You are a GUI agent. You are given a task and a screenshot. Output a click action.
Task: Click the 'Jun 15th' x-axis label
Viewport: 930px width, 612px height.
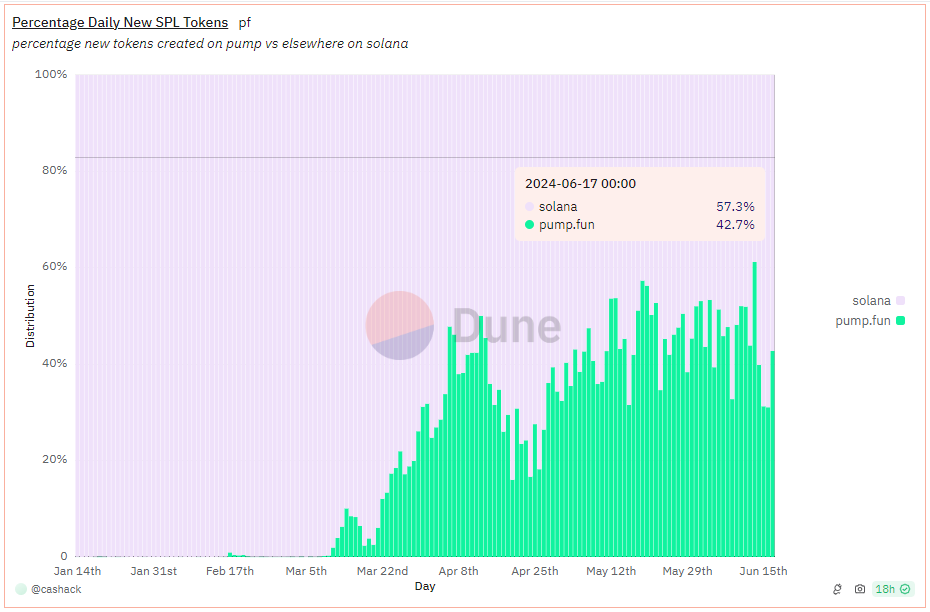pos(763,571)
